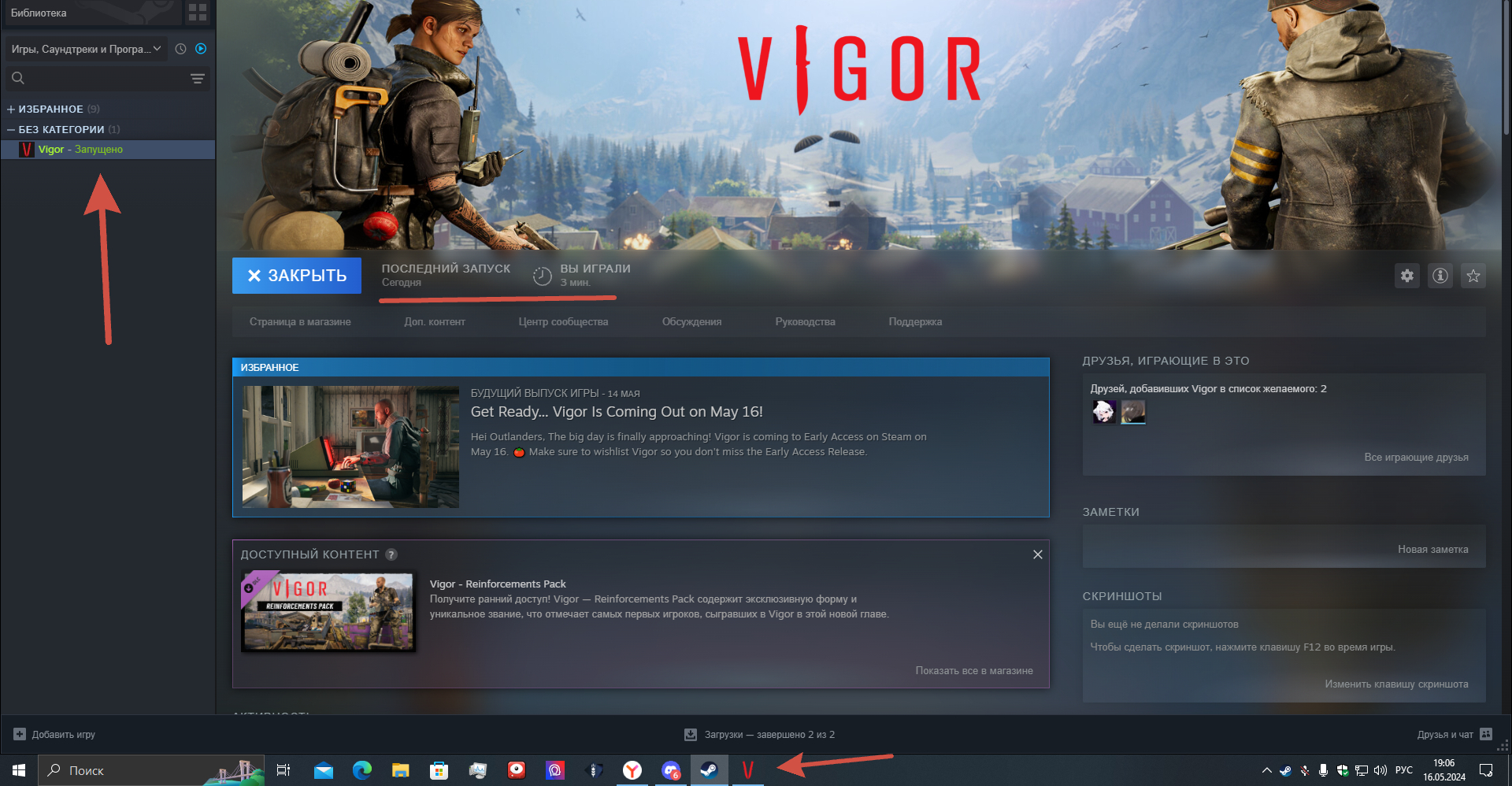Open the first friend's avatar

click(1103, 411)
